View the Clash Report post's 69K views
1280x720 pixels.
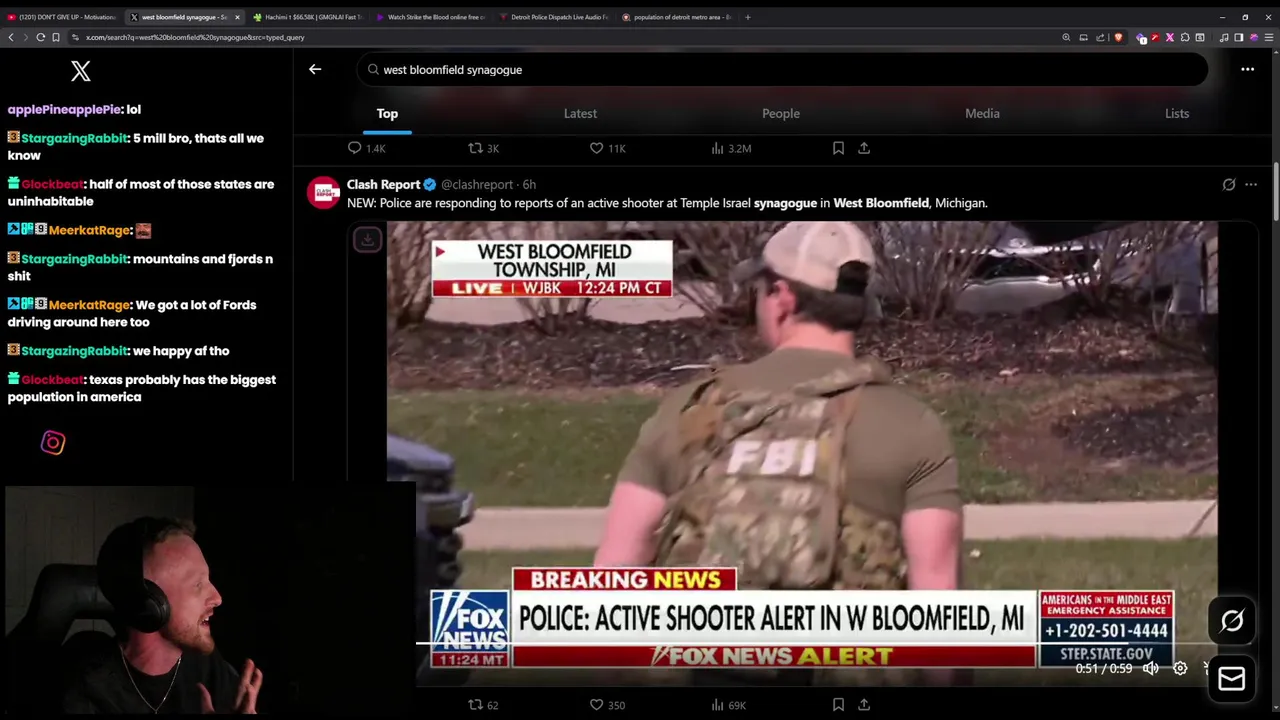click(x=729, y=705)
